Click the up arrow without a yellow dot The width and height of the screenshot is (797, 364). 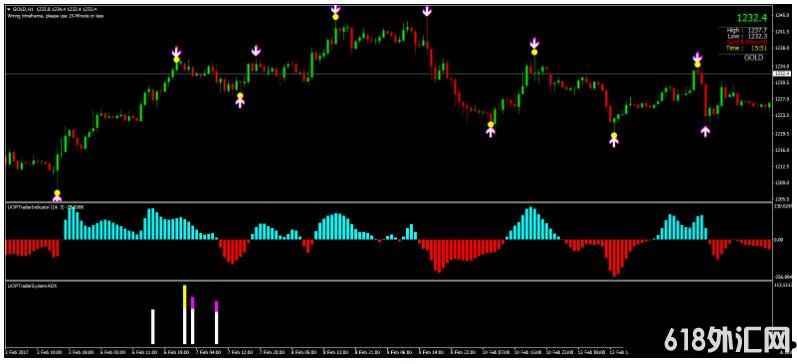(x=705, y=131)
